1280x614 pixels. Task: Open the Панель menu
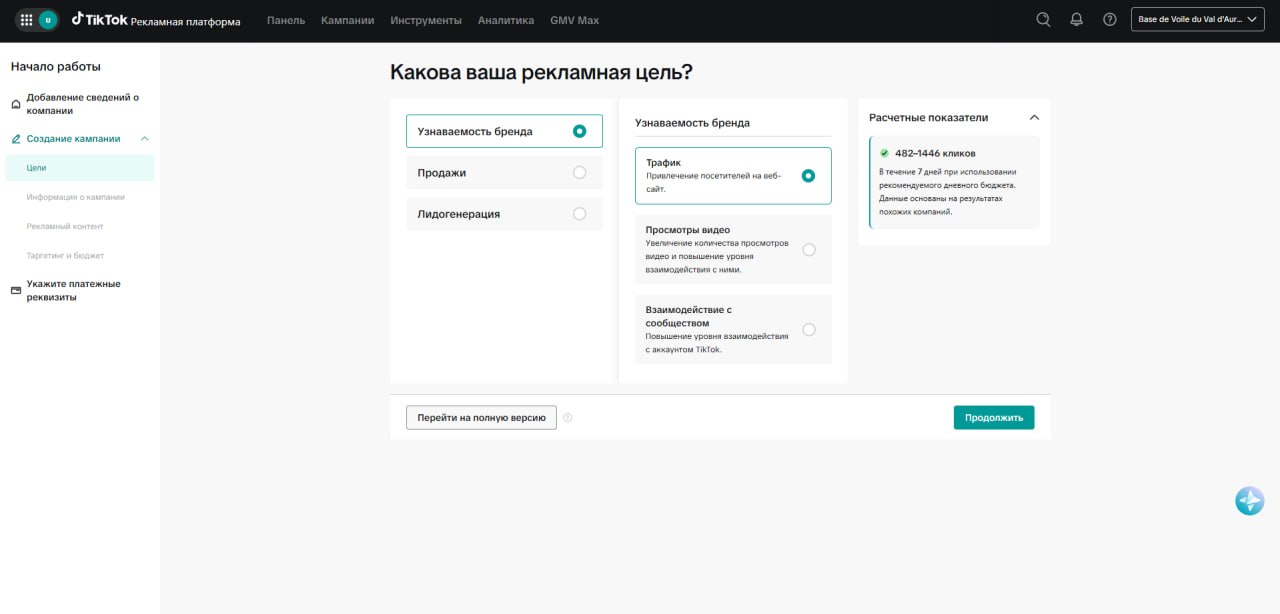pos(286,20)
